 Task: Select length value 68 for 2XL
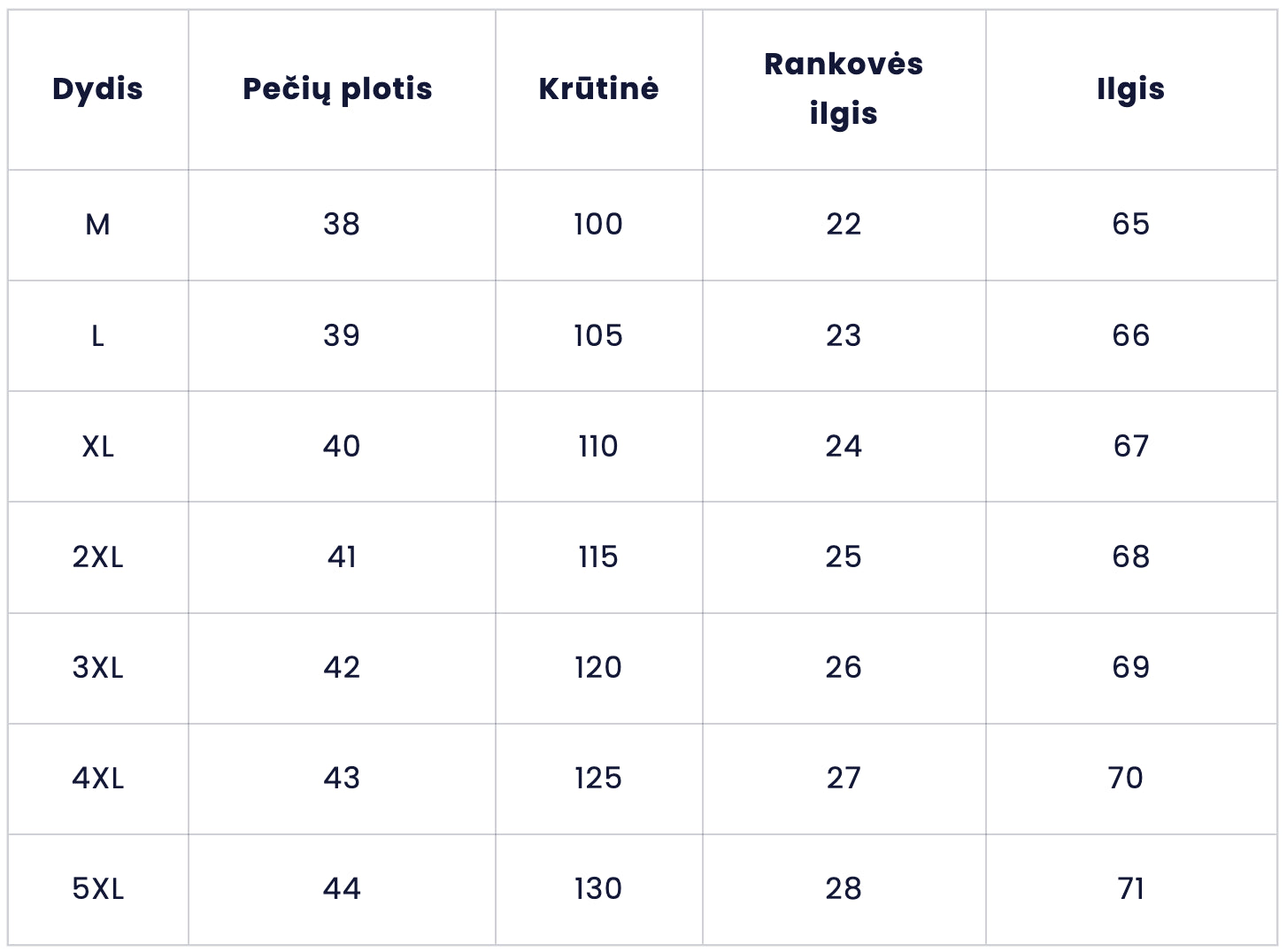click(1130, 557)
